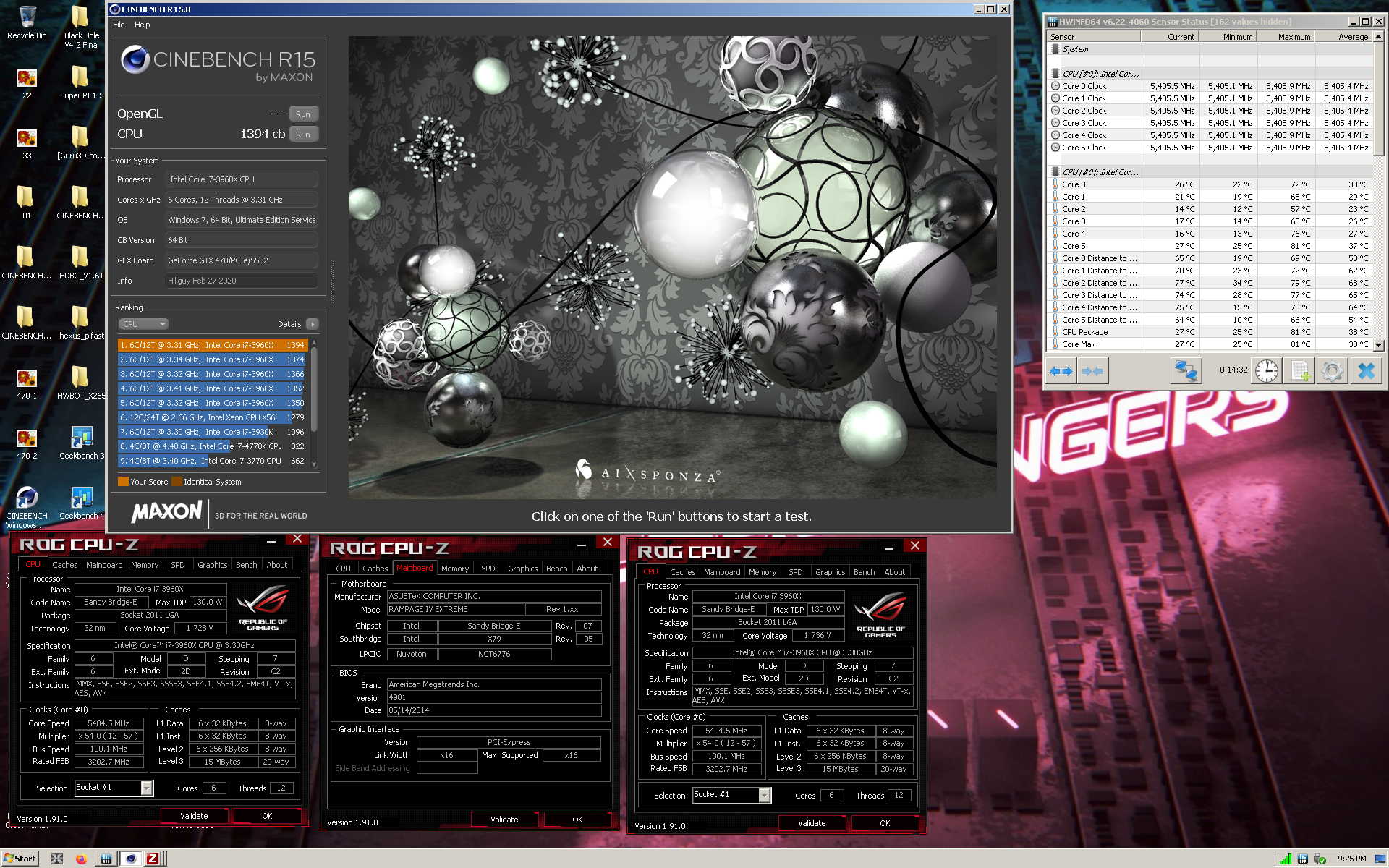Run the OpenGL test in Cinebench
1389x868 pixels.
coord(302,114)
